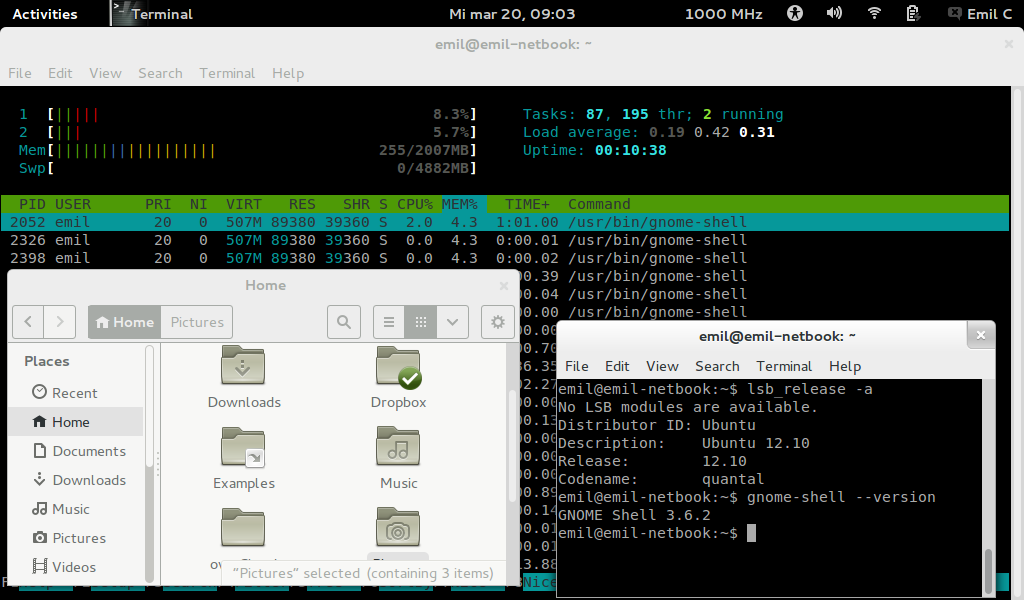Switch Files to grid icon view
The height and width of the screenshot is (600, 1024).
[421, 322]
